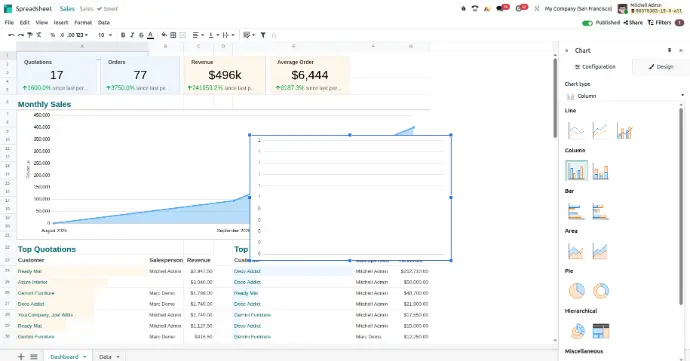This screenshot has height=361, width=690.
Task: Select the Area chart type
Action: coord(576,251)
